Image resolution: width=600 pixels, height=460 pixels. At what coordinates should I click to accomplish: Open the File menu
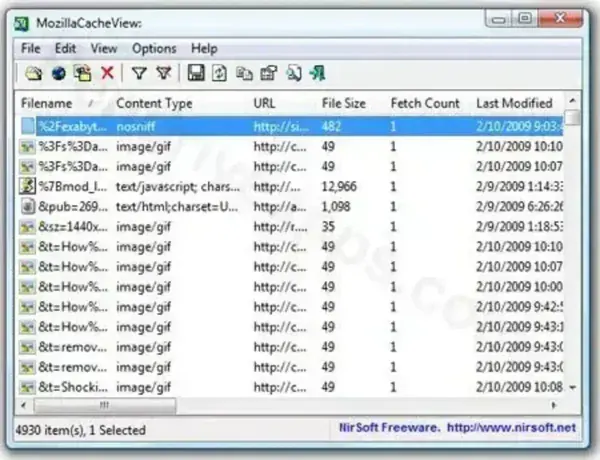[x=31, y=49]
